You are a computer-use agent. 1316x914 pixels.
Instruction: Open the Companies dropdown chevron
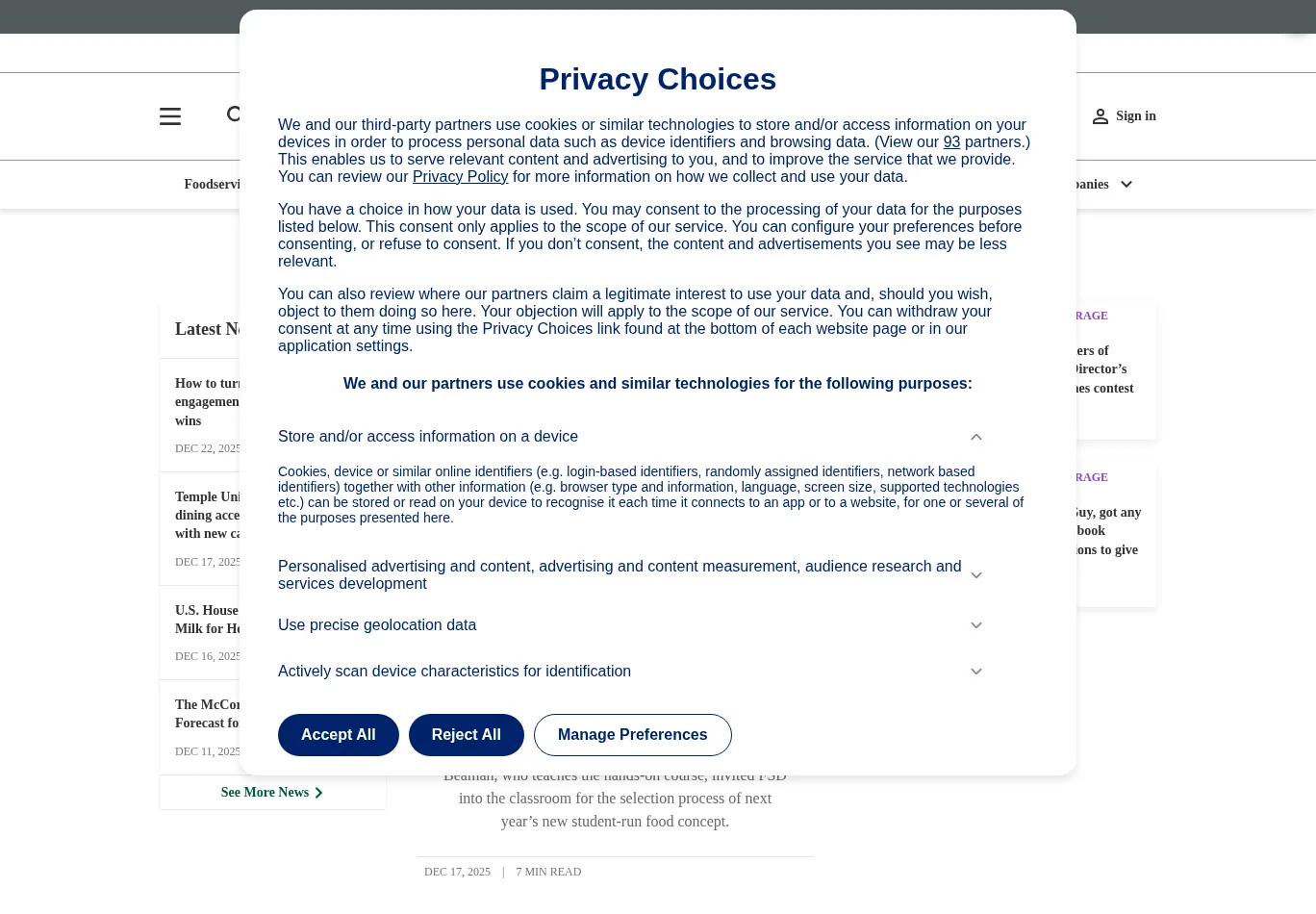[1126, 185]
